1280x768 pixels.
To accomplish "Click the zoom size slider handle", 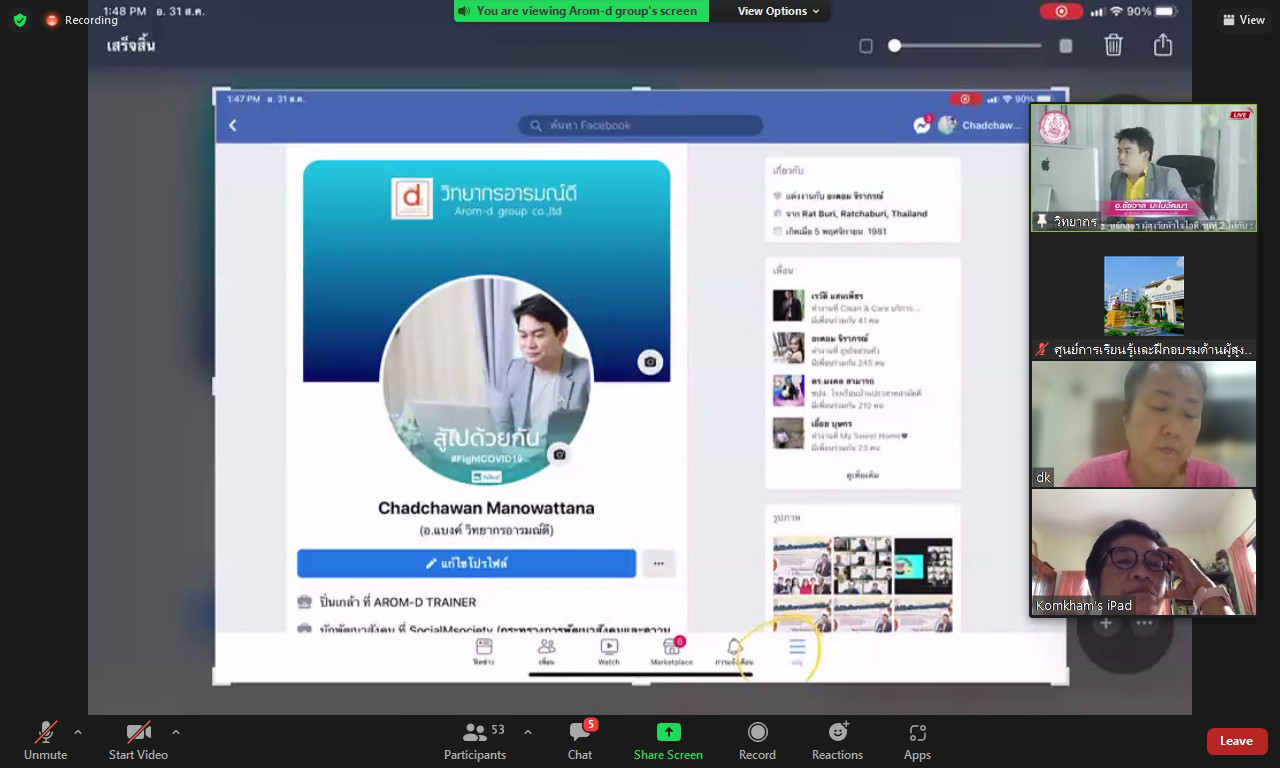I will [895, 46].
